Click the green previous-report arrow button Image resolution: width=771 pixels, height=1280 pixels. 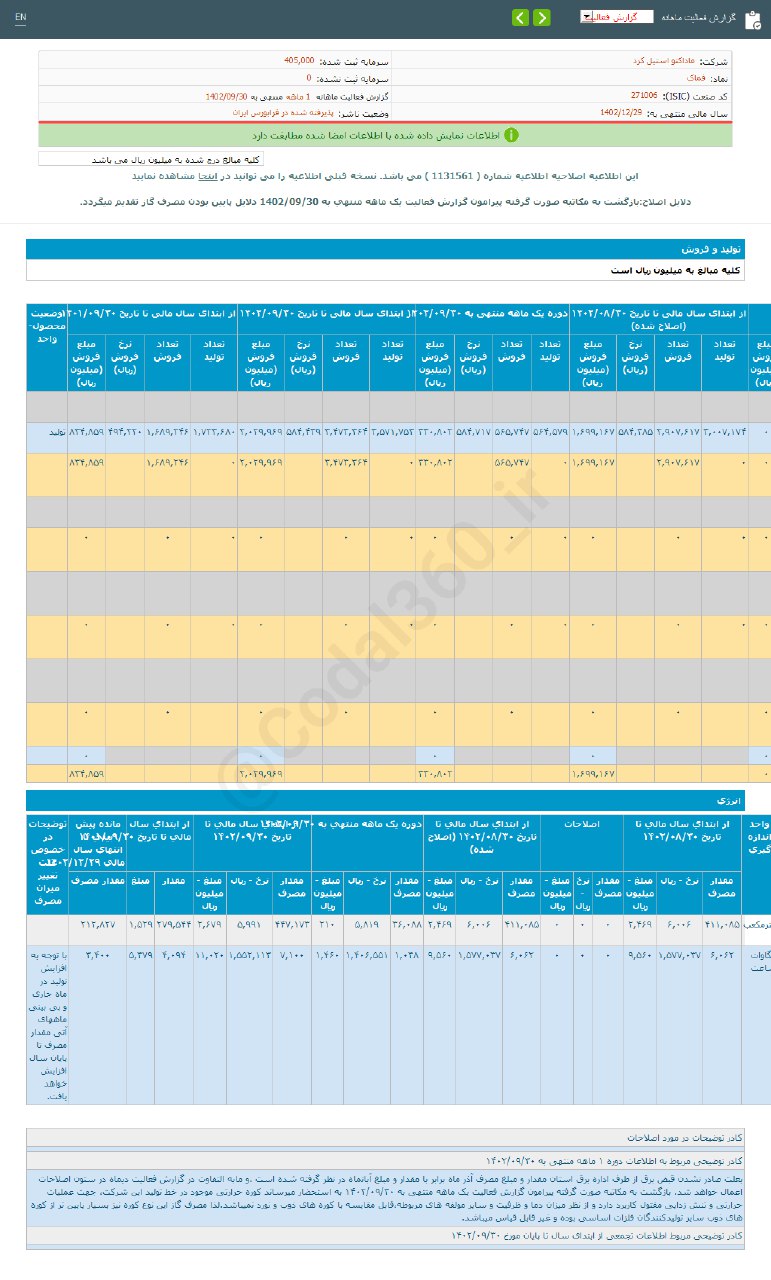[520, 17]
